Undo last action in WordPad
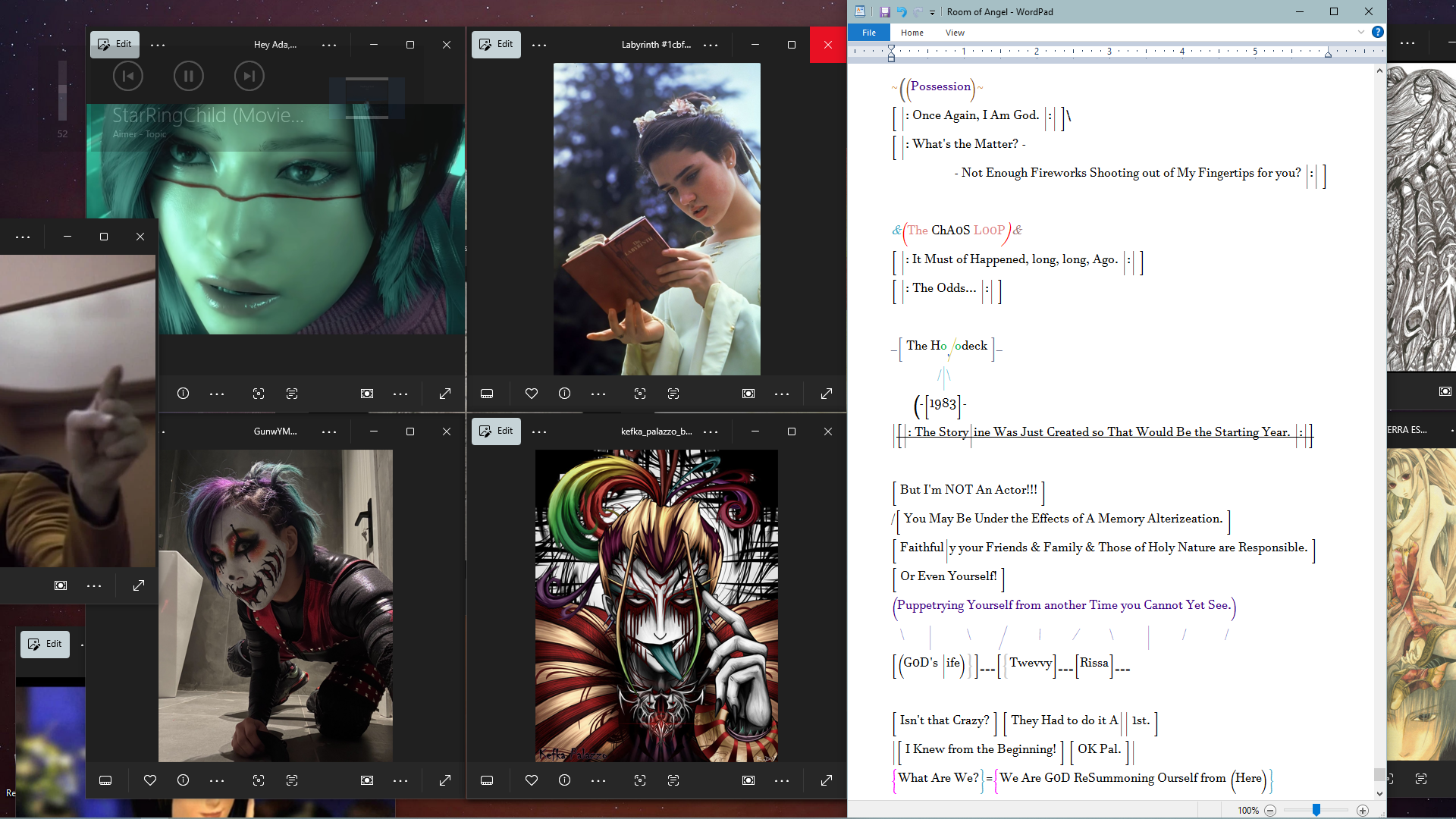Image resolution: width=1456 pixels, height=819 pixels. point(902,11)
